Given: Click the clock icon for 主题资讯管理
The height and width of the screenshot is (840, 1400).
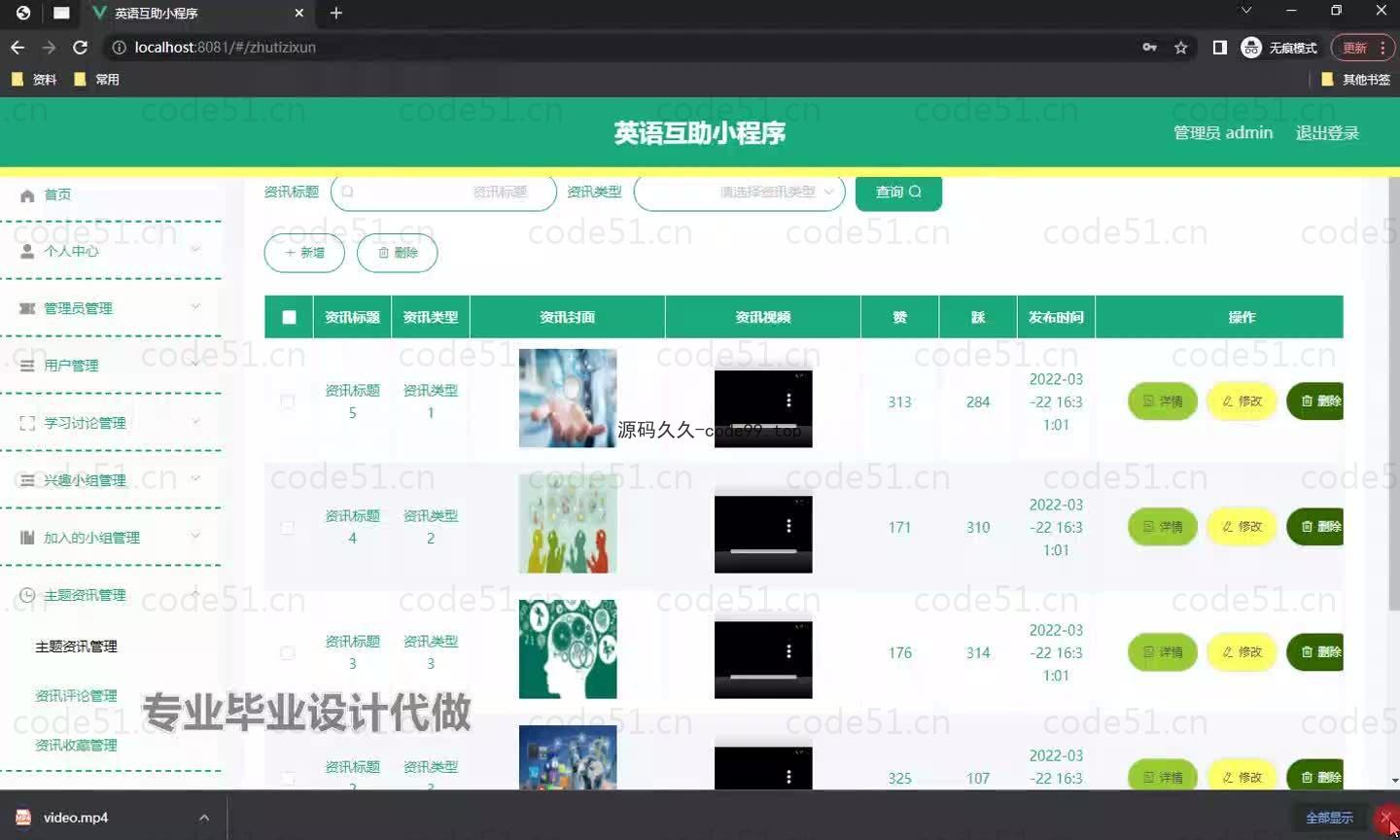Looking at the screenshot, I should 27,595.
